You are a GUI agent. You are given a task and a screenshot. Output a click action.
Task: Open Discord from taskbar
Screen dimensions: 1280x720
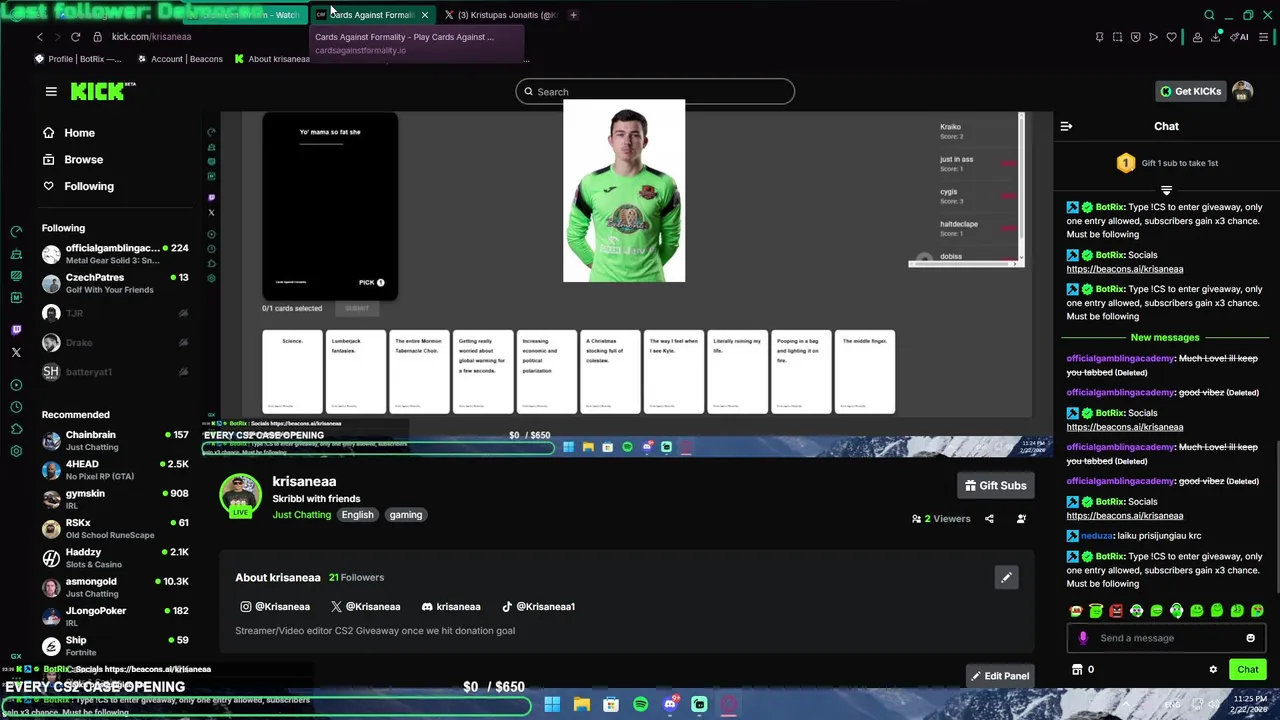click(x=670, y=705)
